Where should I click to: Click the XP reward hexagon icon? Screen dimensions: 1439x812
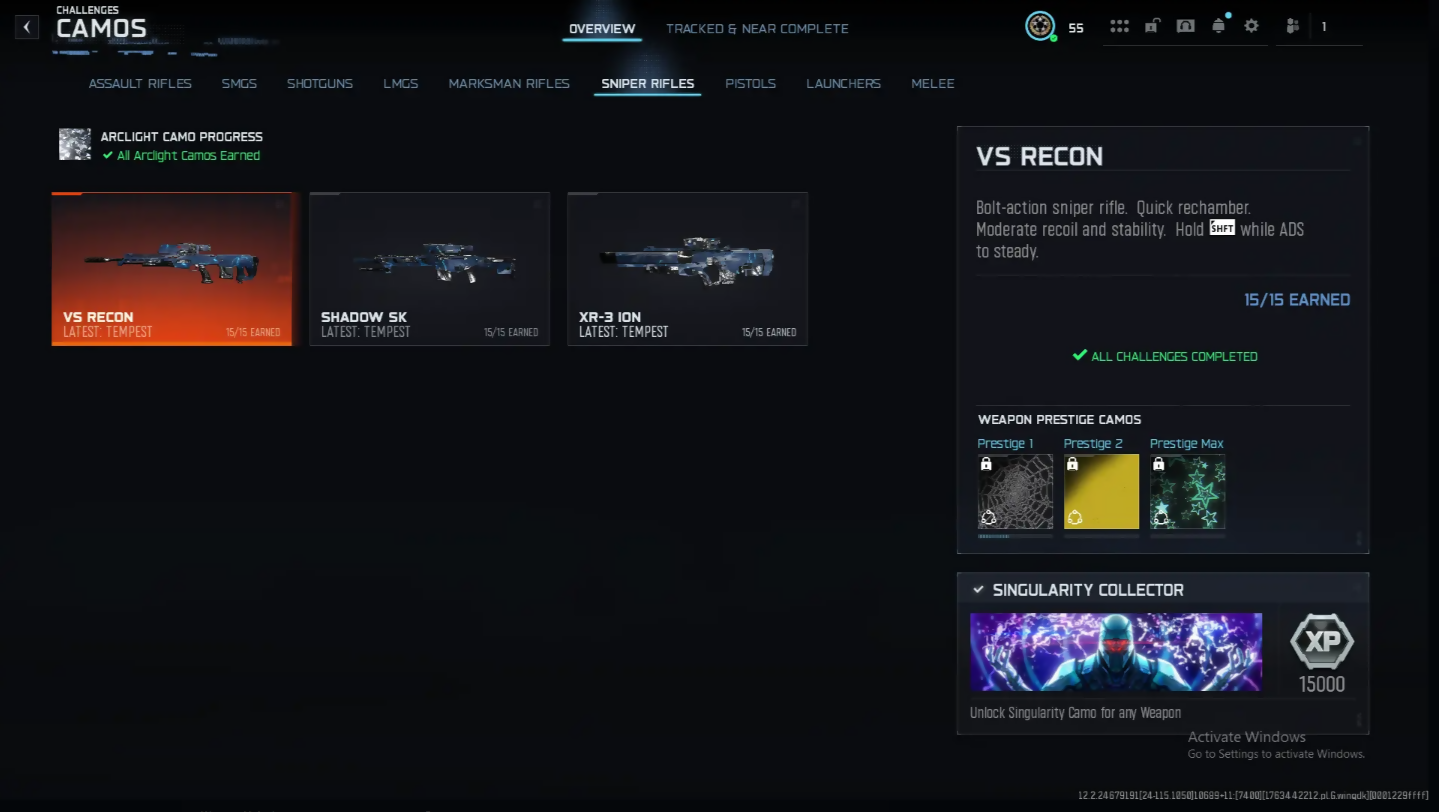pyautogui.click(x=1321, y=642)
